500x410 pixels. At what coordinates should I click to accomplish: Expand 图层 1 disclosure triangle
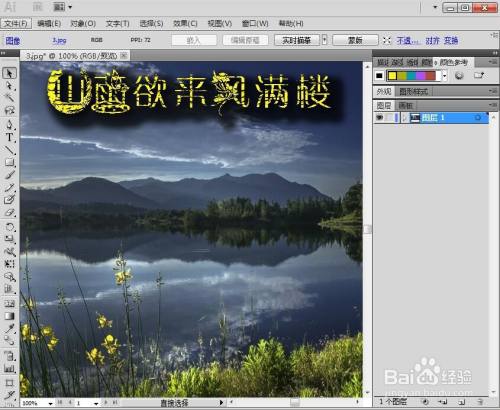(404, 118)
